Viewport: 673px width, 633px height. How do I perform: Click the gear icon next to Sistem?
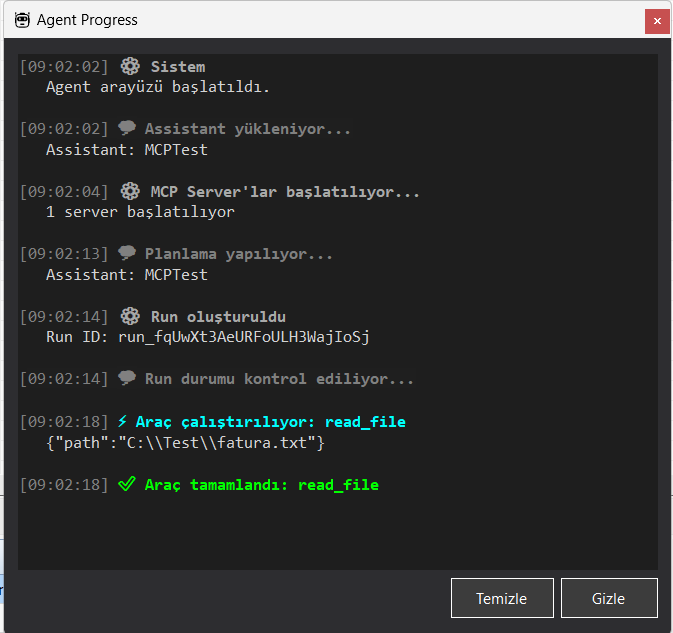(129, 67)
